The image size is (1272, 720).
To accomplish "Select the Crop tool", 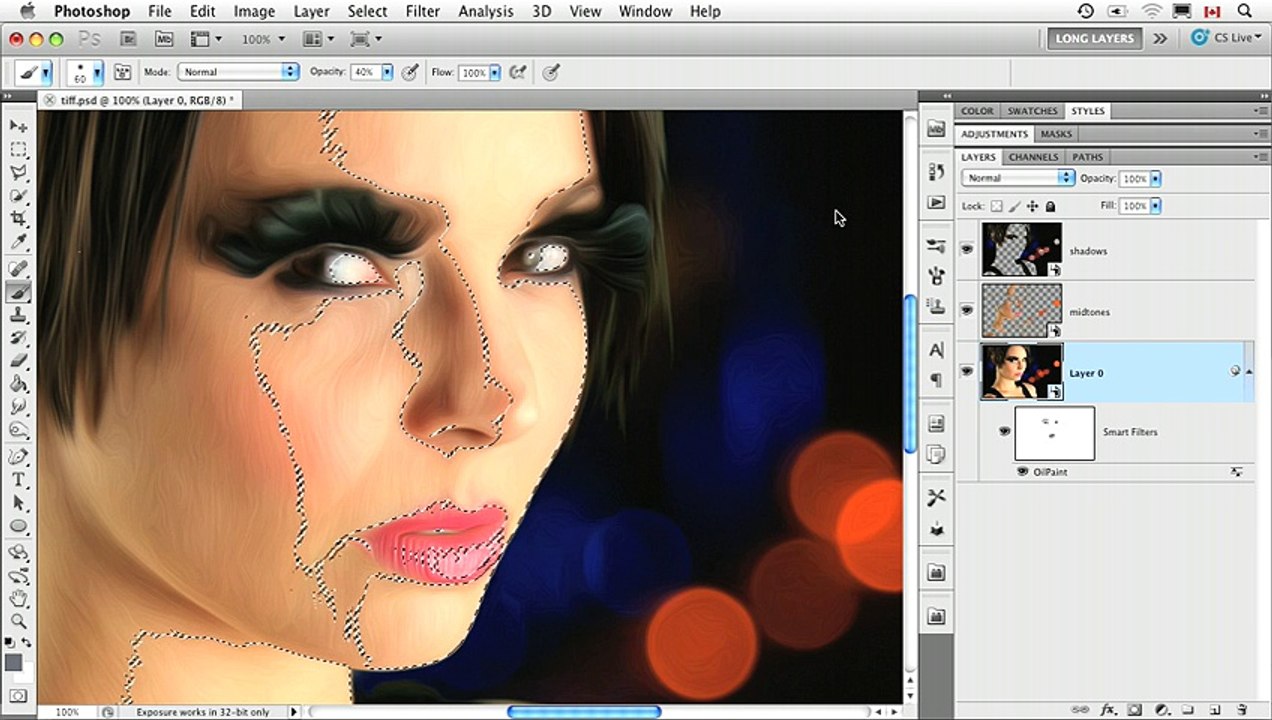I will coord(19,219).
